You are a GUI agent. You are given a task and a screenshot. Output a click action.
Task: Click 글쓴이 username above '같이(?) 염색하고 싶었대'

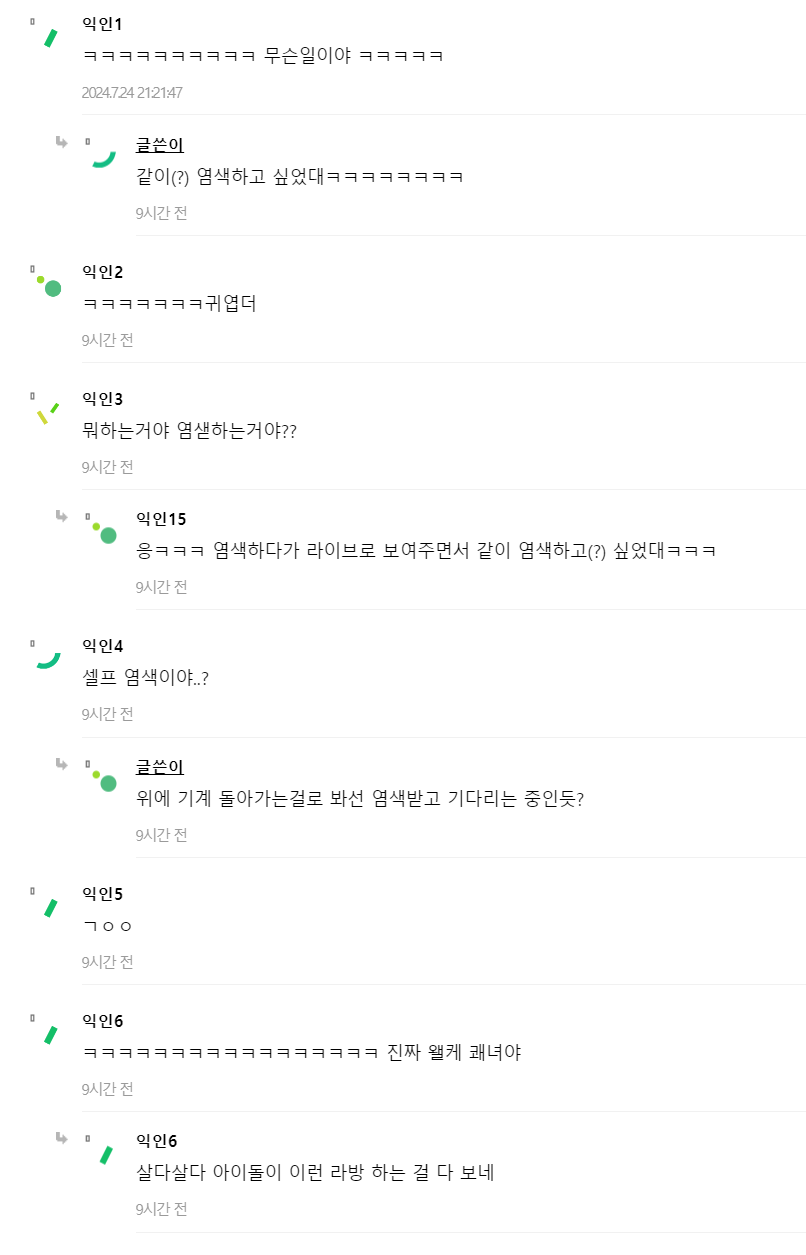[159, 146]
